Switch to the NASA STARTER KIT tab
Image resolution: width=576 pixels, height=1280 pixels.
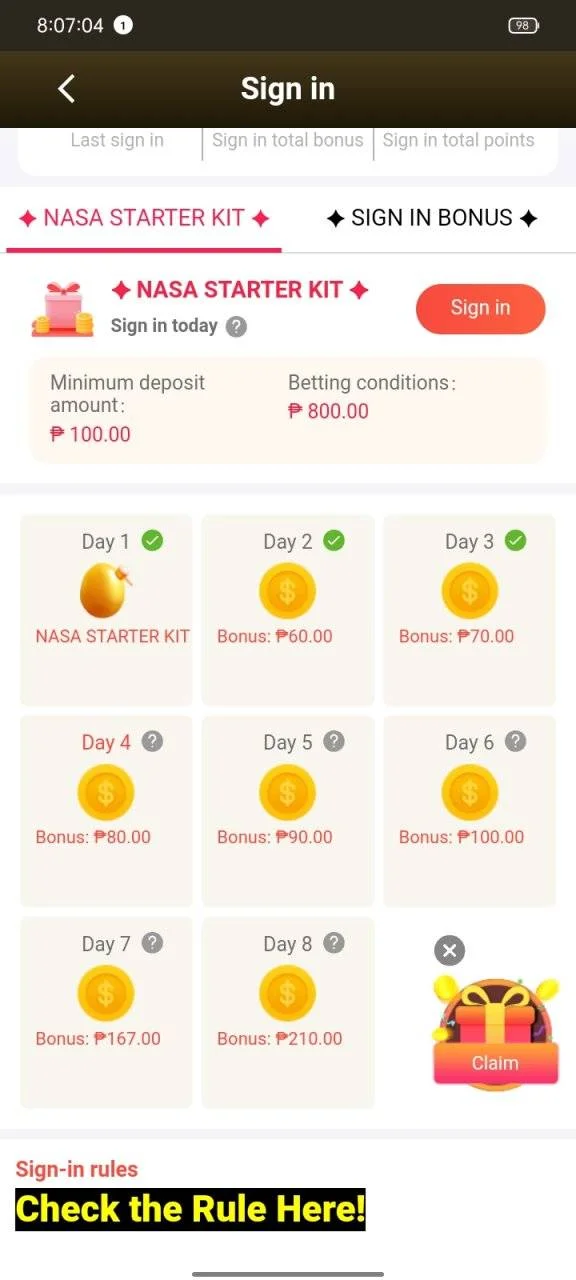pos(144,218)
